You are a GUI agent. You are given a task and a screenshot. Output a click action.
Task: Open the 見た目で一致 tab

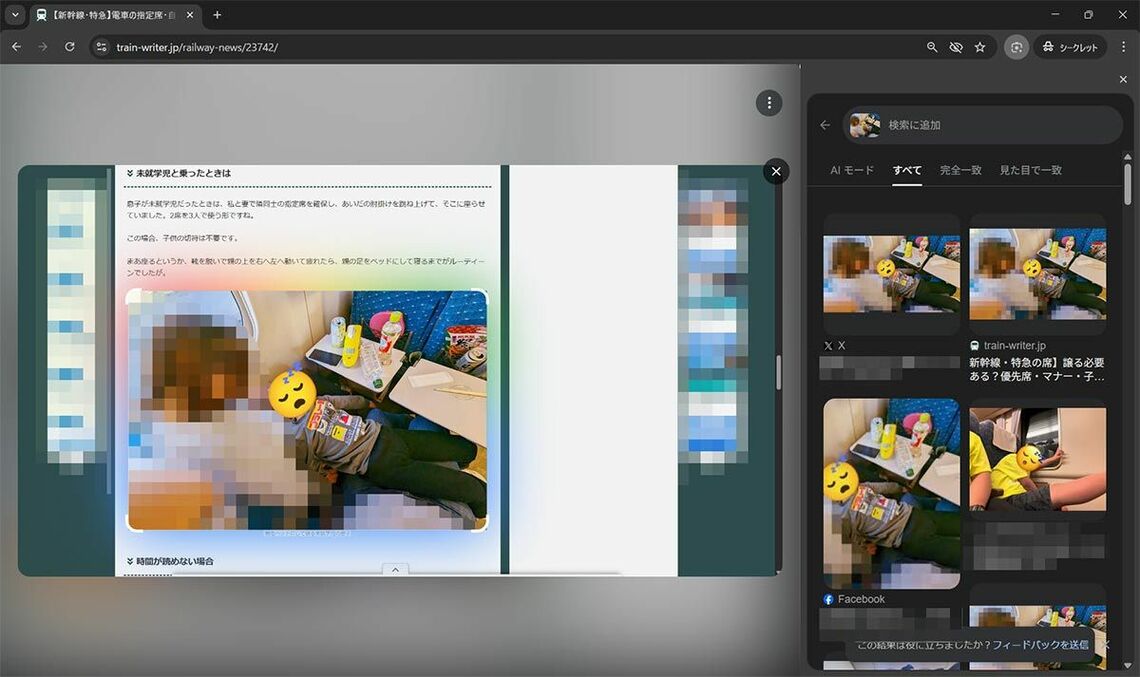coord(1031,170)
